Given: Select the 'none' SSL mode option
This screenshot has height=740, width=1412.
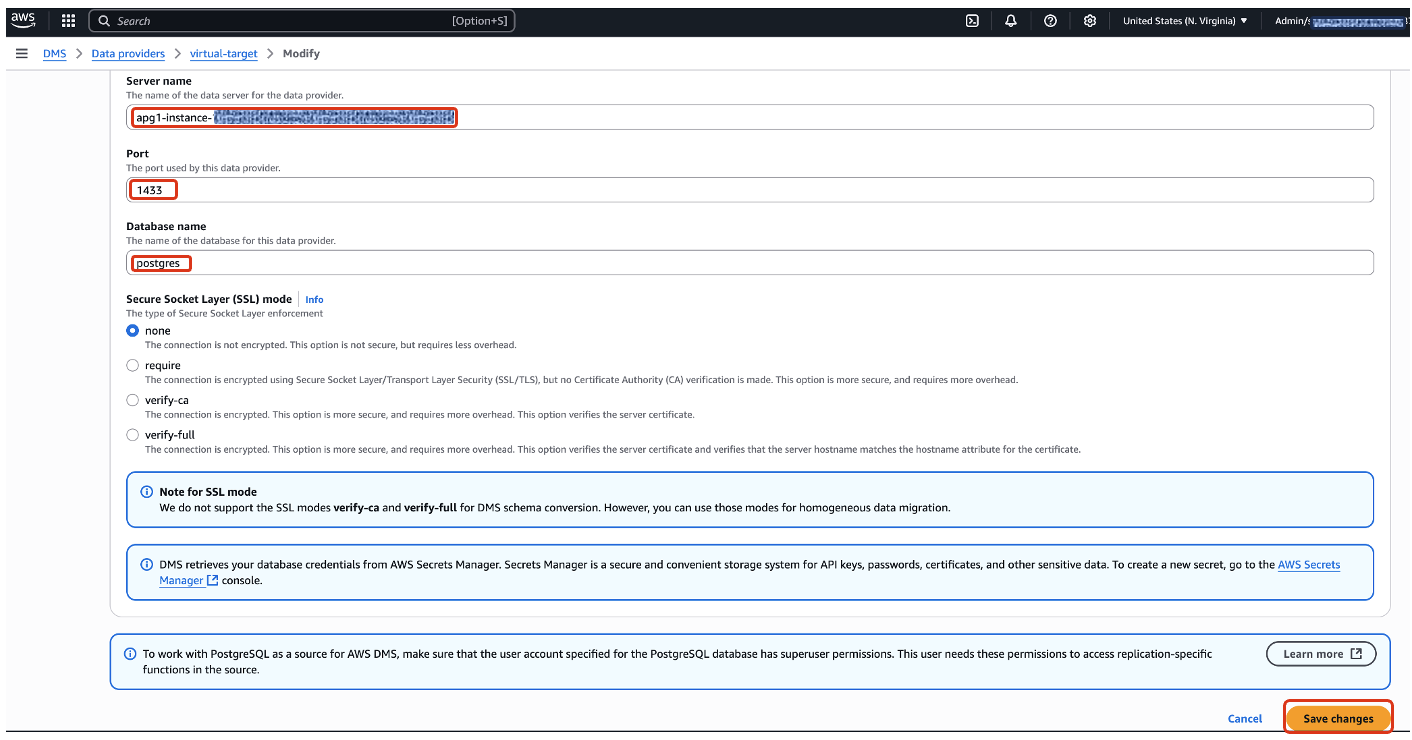Looking at the screenshot, I should click(133, 331).
